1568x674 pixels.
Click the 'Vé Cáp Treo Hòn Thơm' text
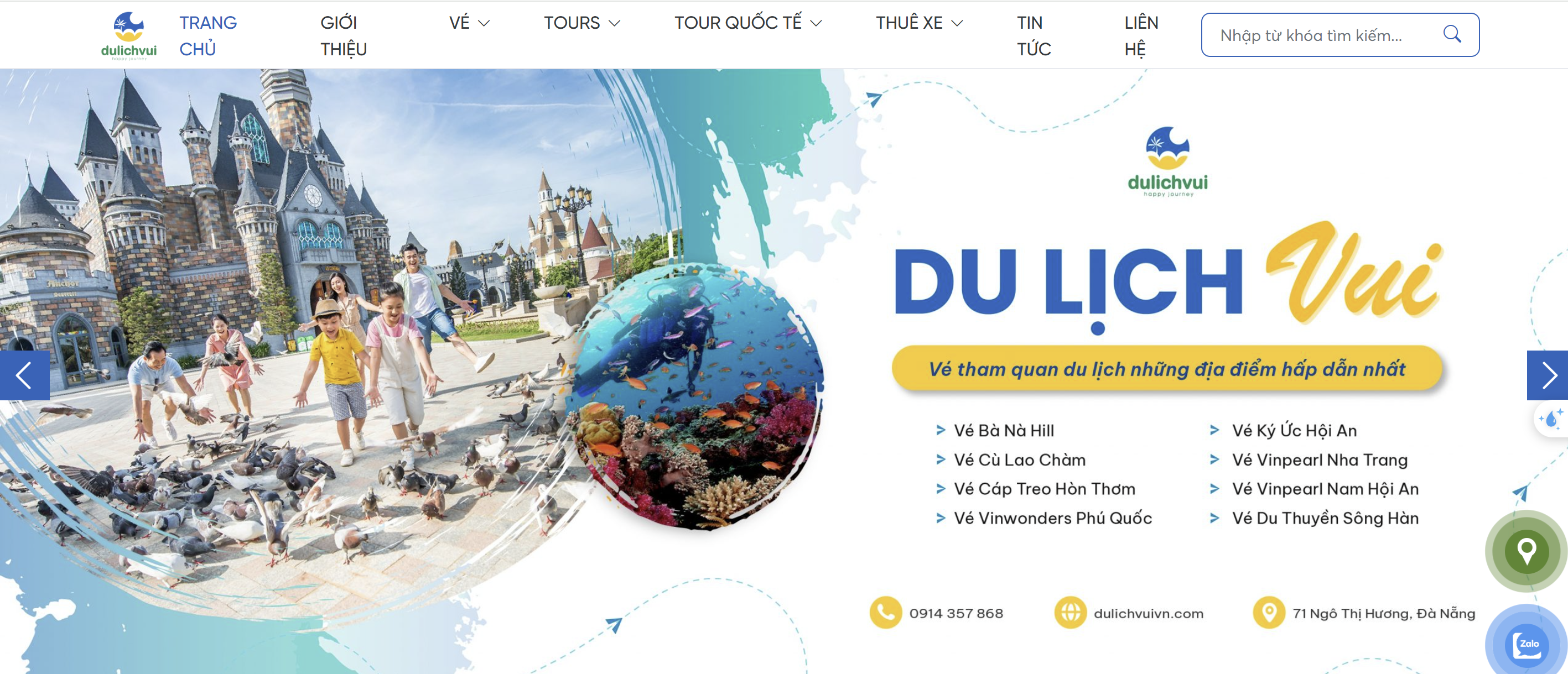(x=1045, y=489)
